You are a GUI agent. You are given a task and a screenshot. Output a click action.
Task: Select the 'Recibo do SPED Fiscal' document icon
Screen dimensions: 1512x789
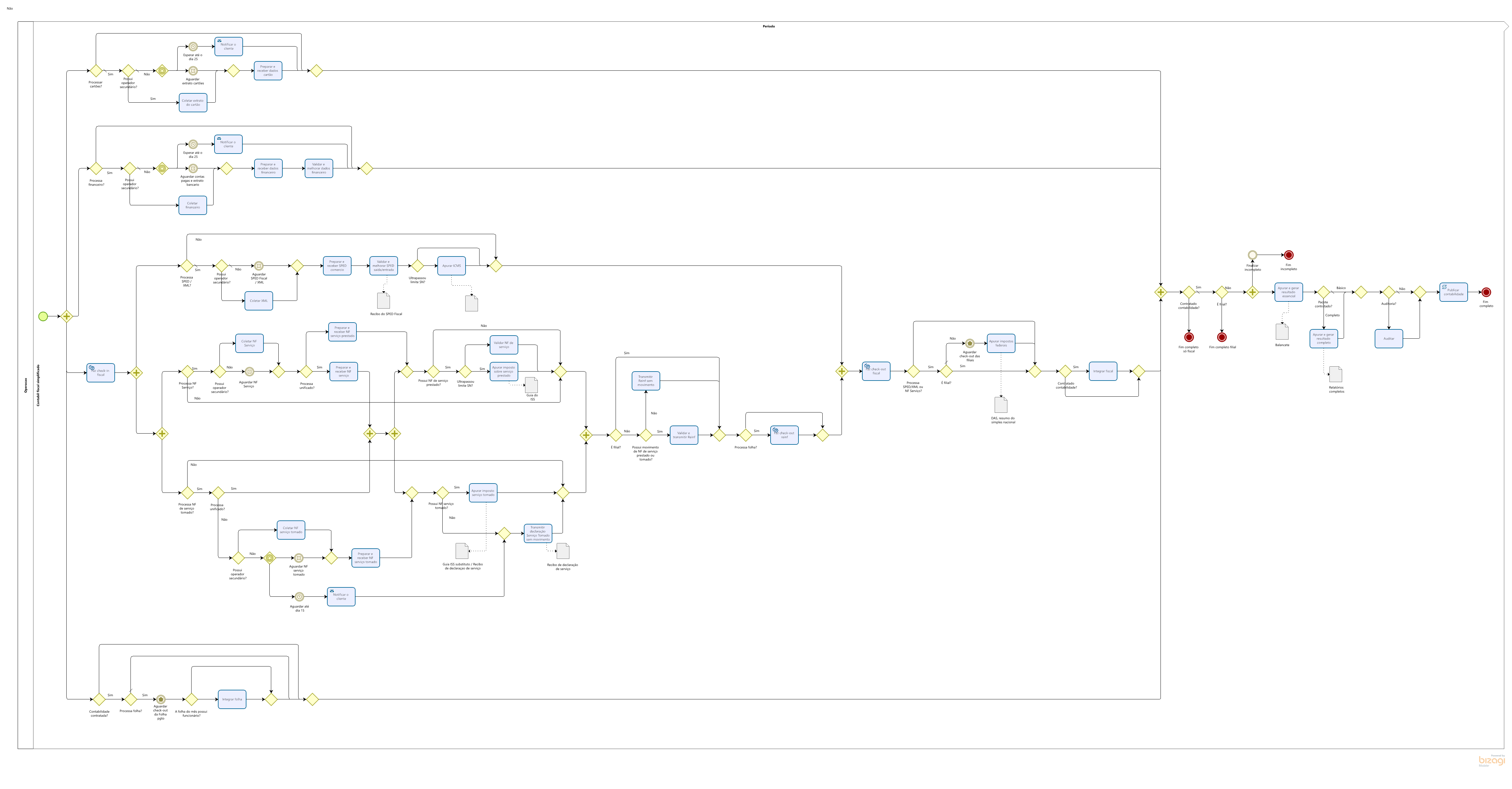(x=383, y=301)
